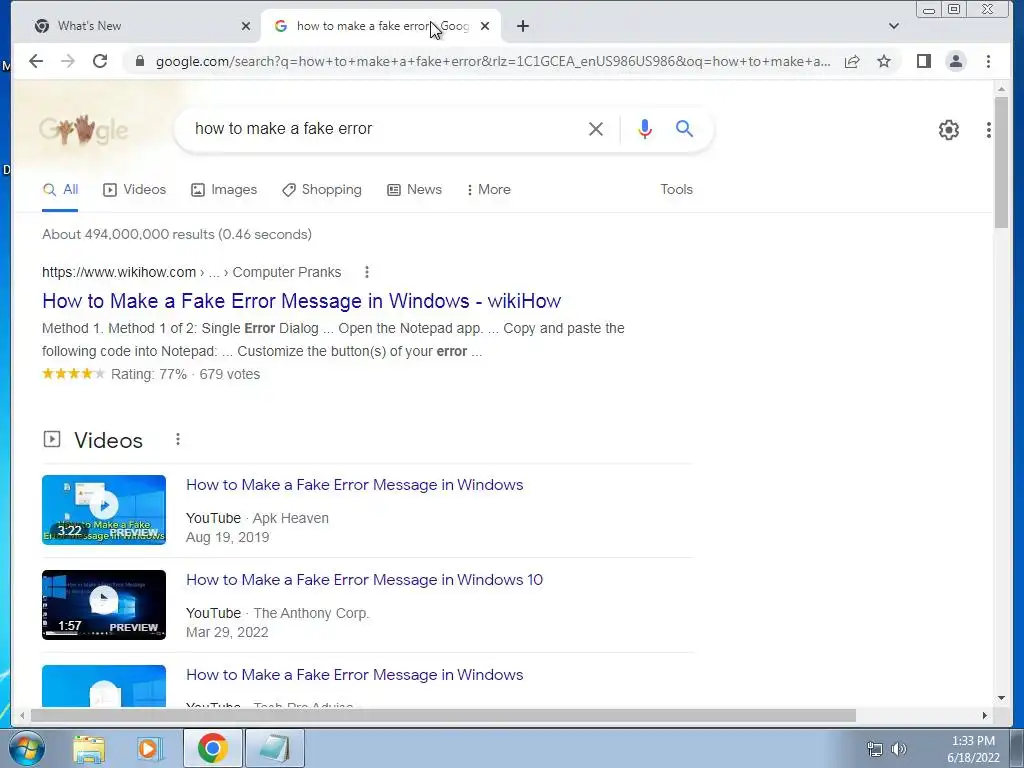Open the tab search dropdown arrow

[894, 26]
